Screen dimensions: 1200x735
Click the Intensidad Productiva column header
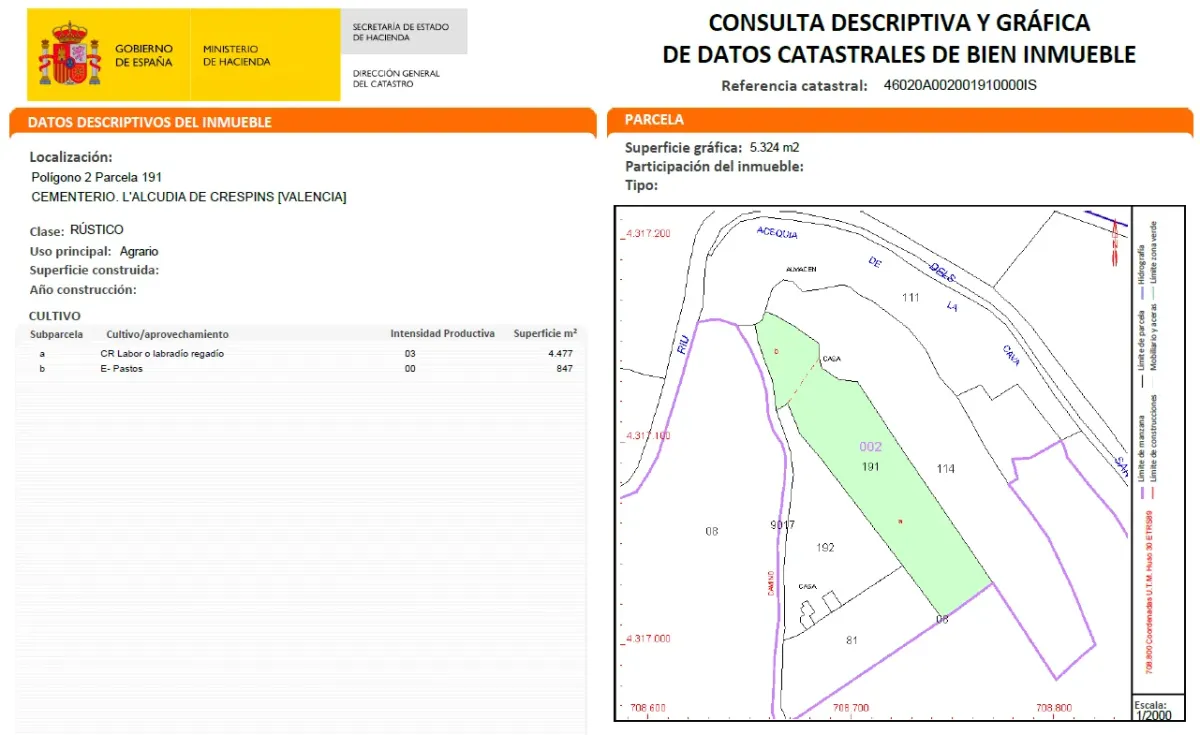442,334
